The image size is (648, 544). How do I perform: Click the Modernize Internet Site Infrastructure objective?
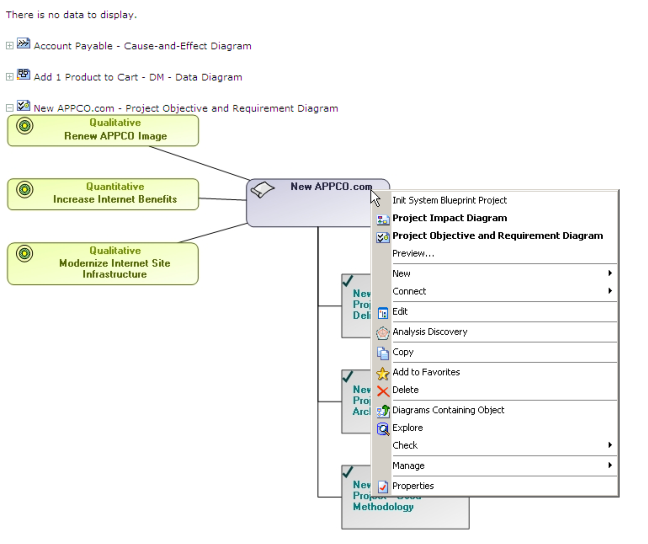[x=114, y=263]
